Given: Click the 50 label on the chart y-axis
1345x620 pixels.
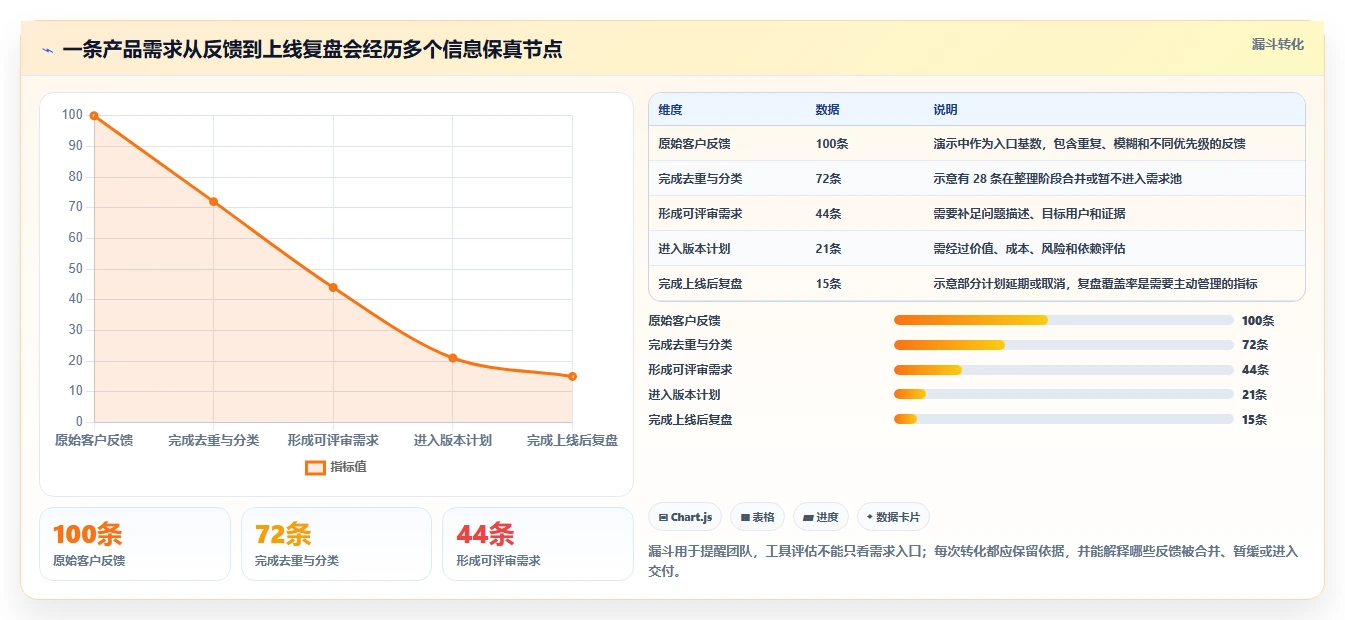Looking at the screenshot, I should tap(75, 269).
